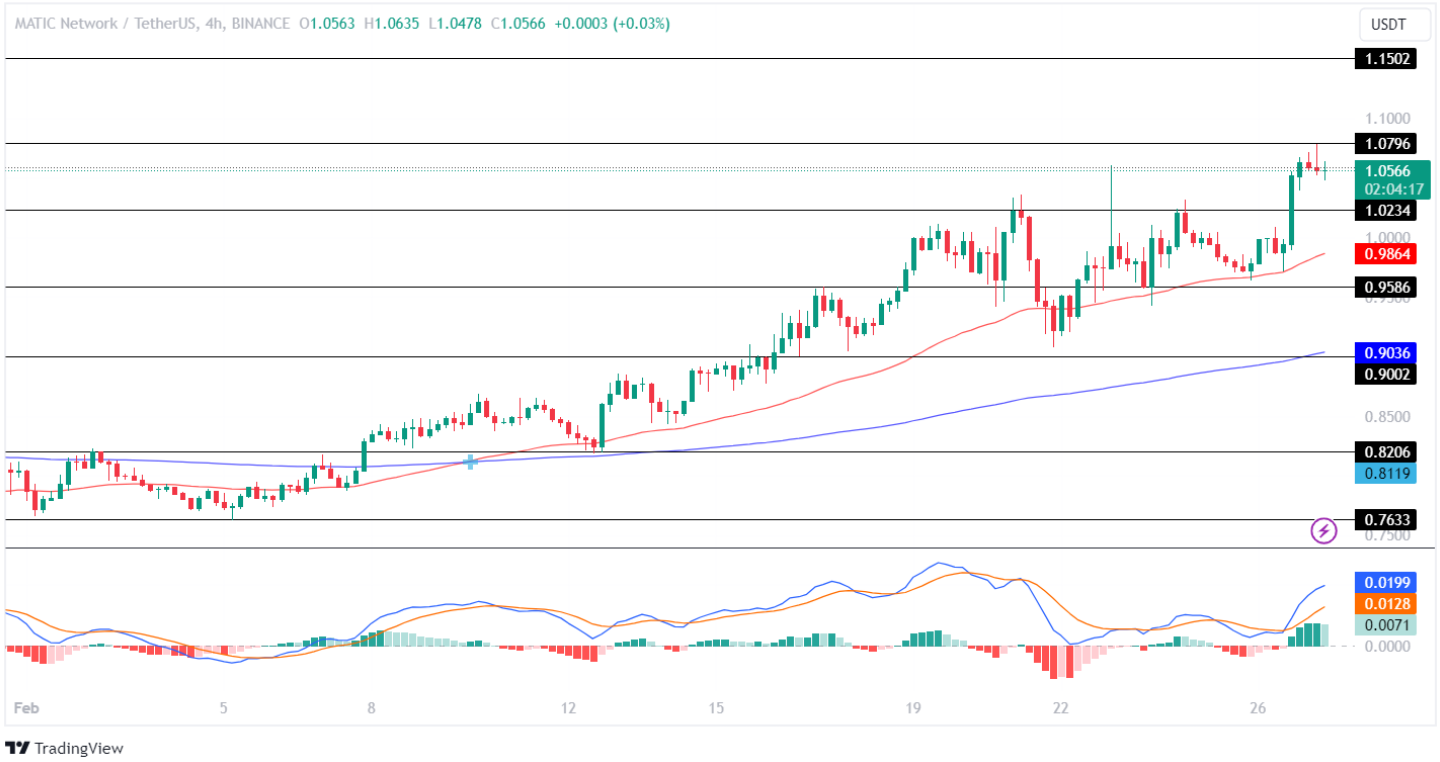Click the 1.0796 price level label
Viewport: 1440px width, 762px height.
click(x=1385, y=144)
